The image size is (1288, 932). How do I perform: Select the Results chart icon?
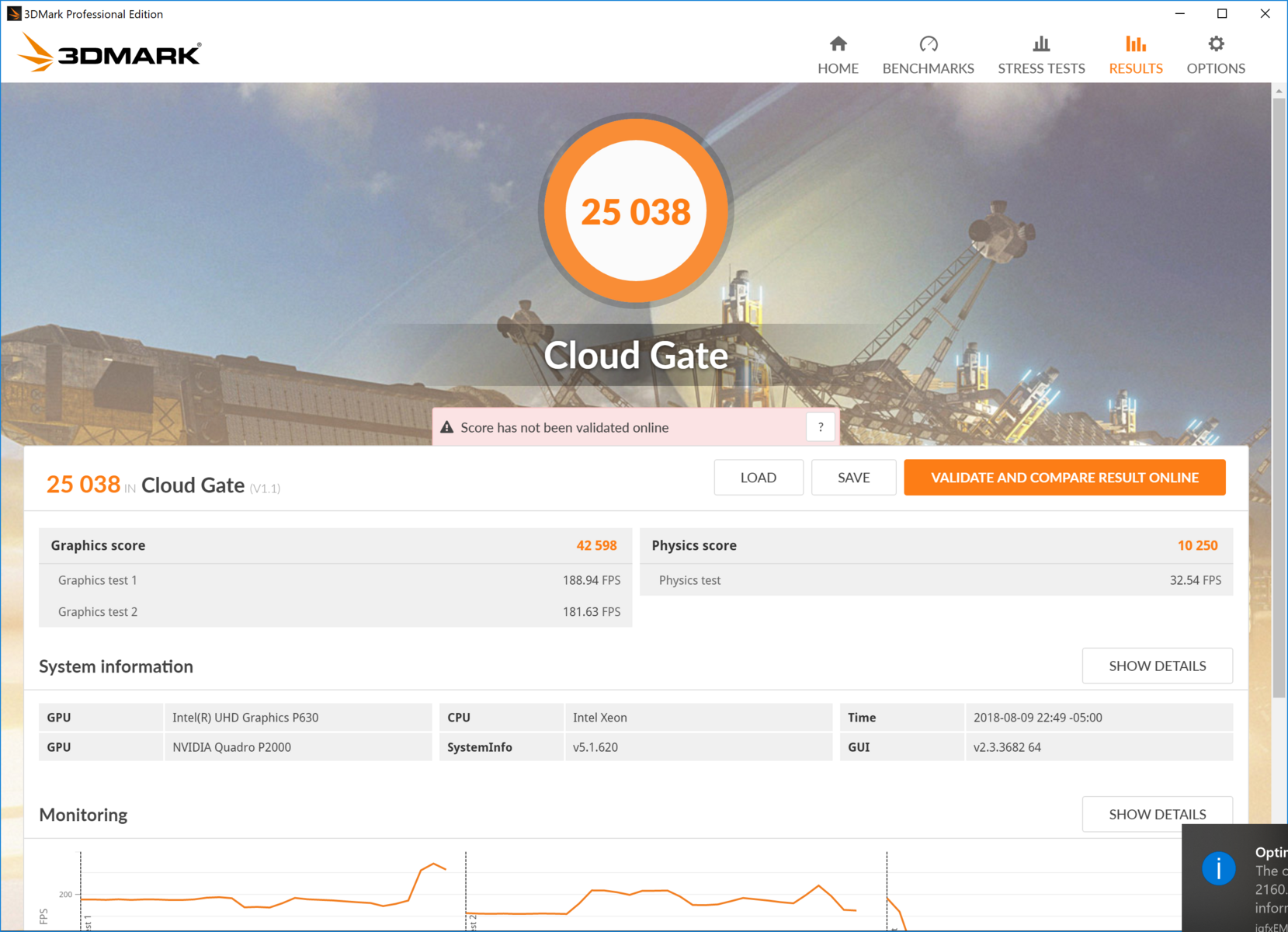1135,44
